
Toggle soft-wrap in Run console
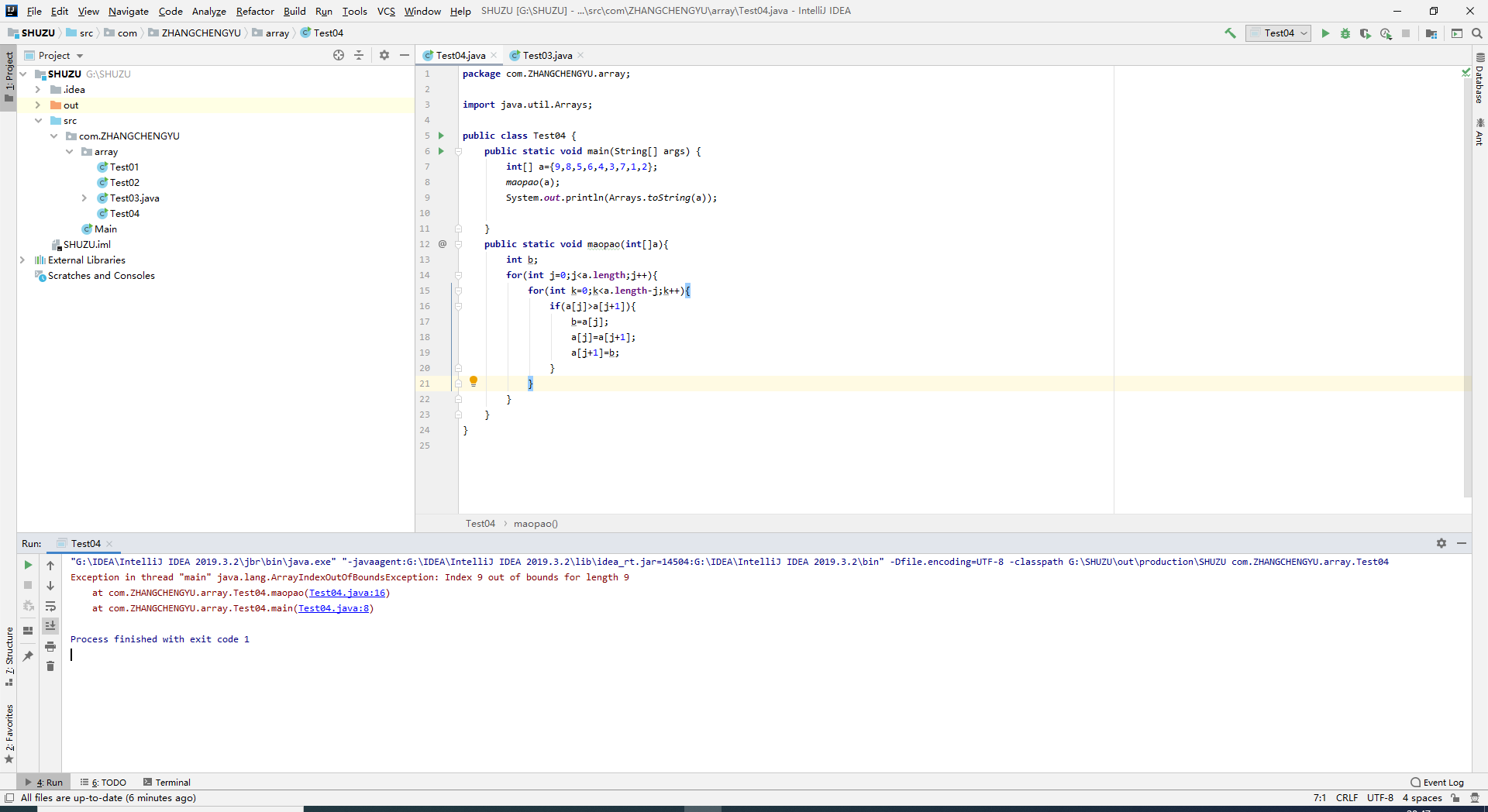(50, 606)
